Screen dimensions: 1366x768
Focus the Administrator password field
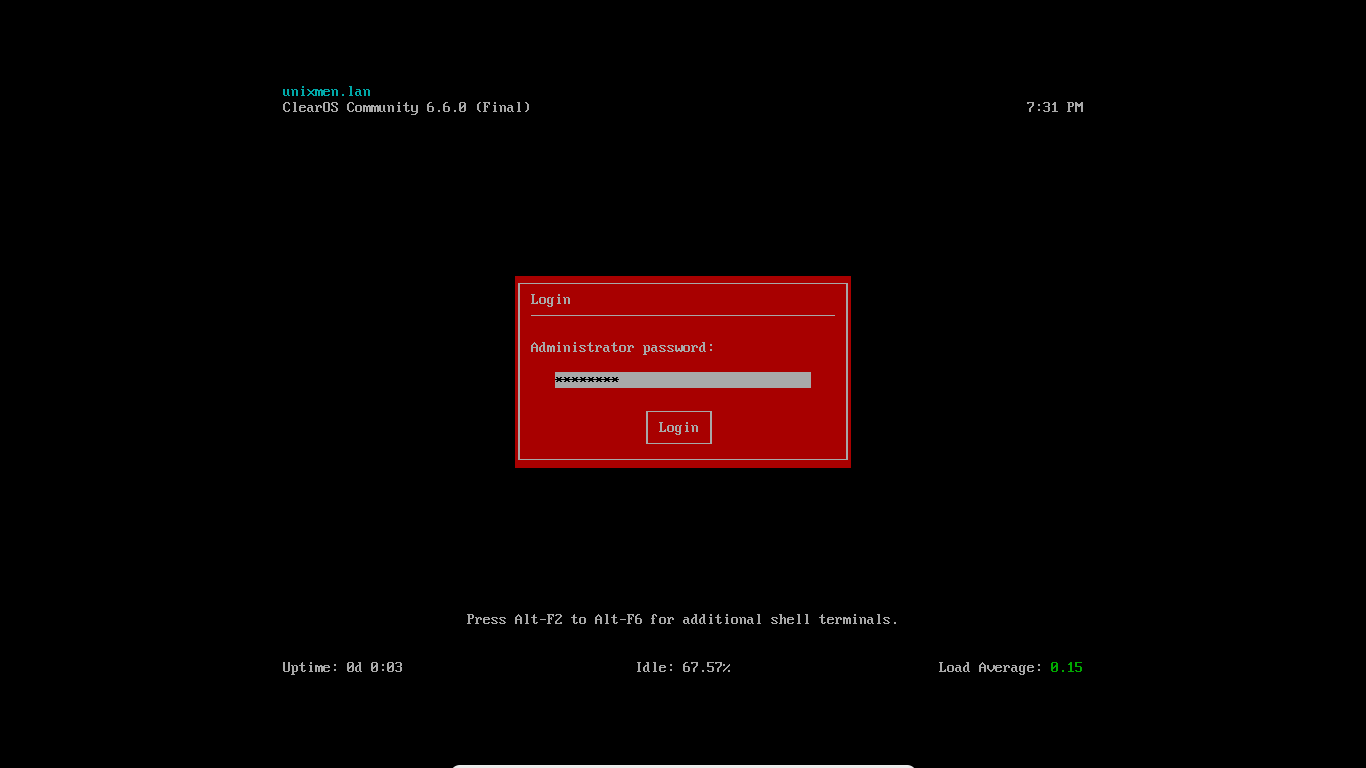683,380
